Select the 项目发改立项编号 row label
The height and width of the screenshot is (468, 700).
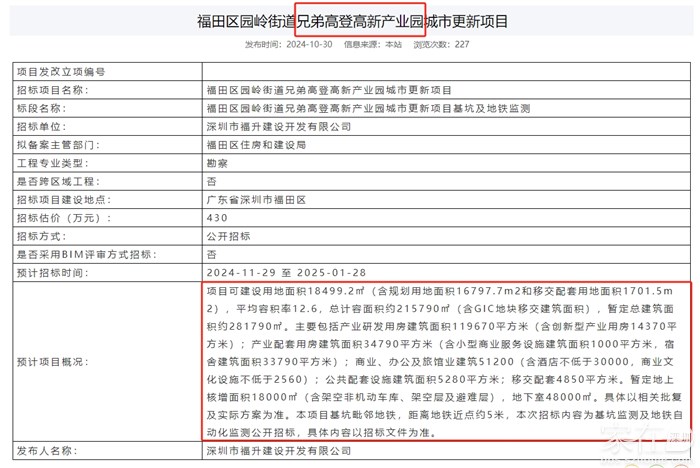coord(61,73)
